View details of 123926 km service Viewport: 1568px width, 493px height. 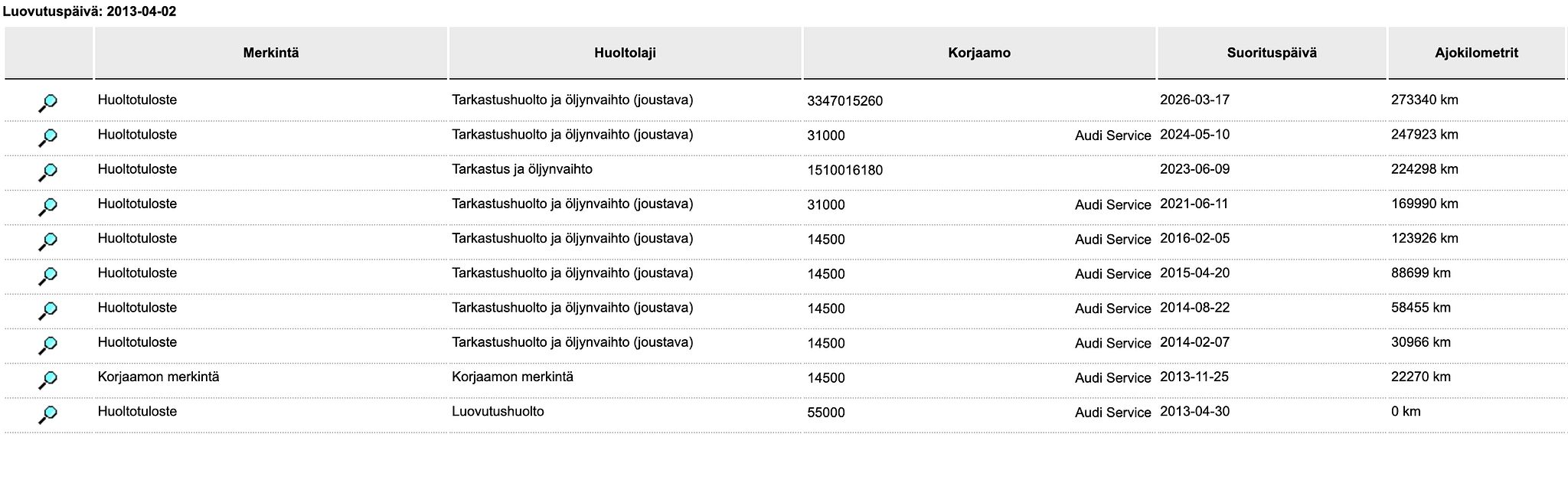point(47,241)
